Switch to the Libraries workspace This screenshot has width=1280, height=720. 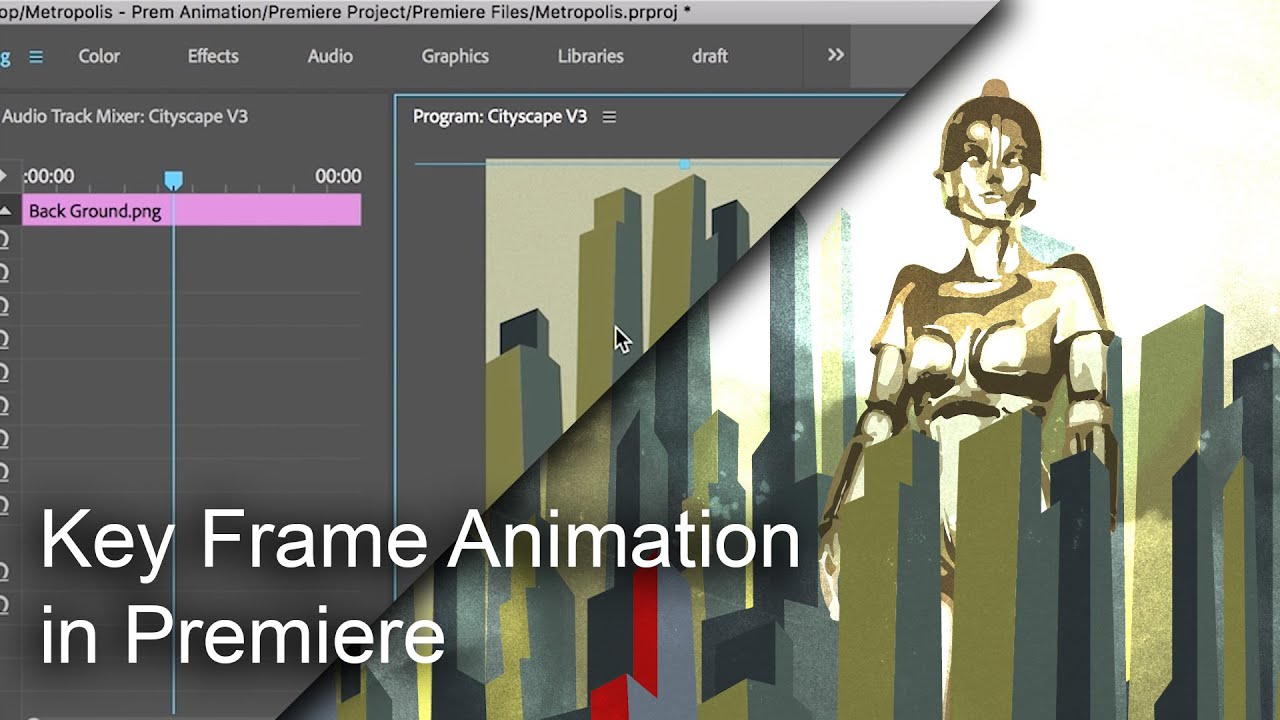coord(590,56)
